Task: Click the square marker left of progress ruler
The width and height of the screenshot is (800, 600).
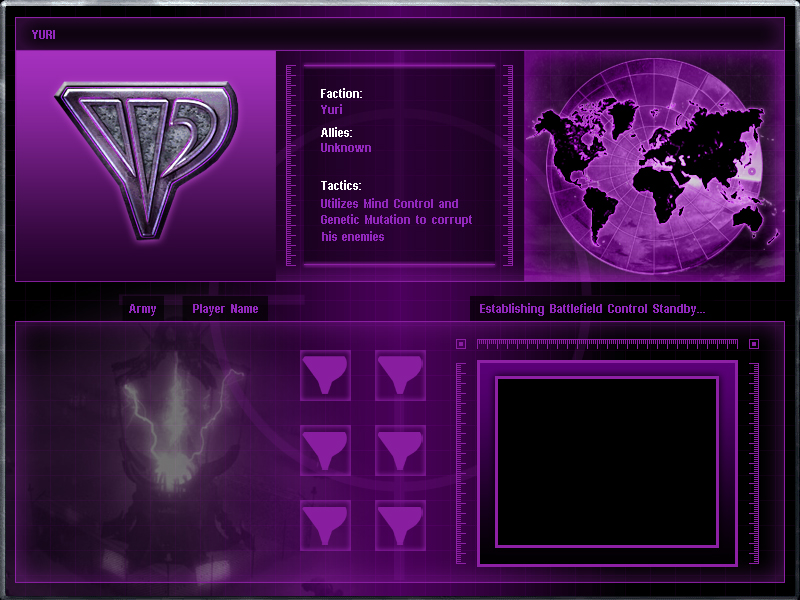Action: coord(461,344)
